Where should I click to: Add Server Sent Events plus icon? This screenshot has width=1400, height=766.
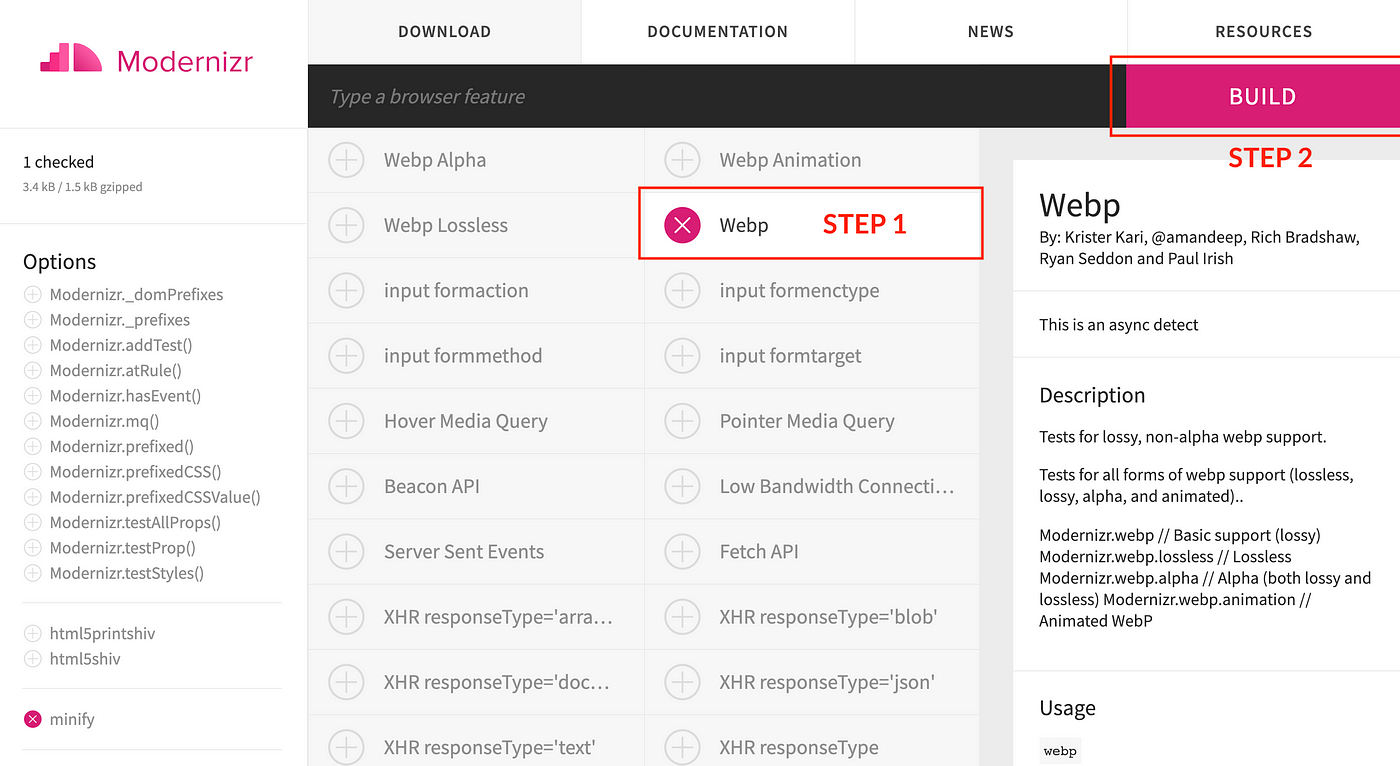[x=346, y=552]
